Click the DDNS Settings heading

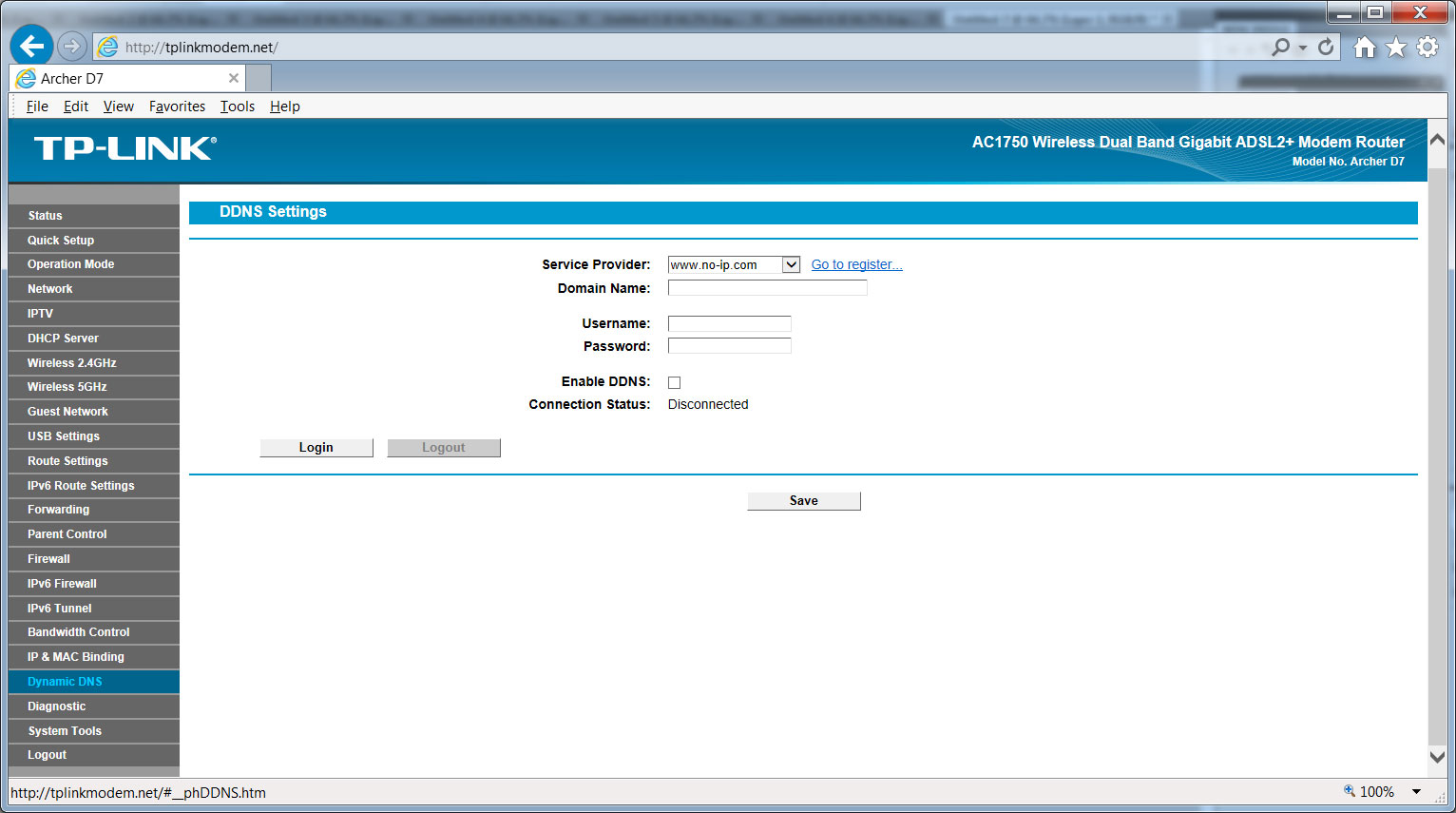273,212
